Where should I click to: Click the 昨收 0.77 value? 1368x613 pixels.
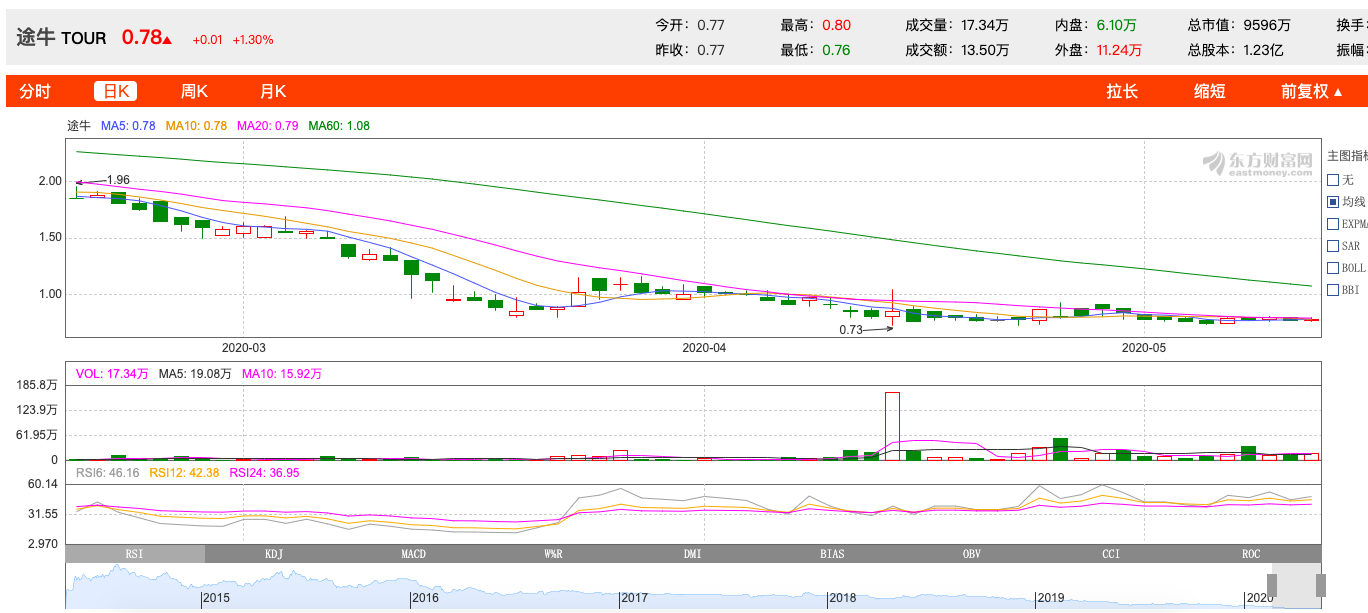click(711, 50)
